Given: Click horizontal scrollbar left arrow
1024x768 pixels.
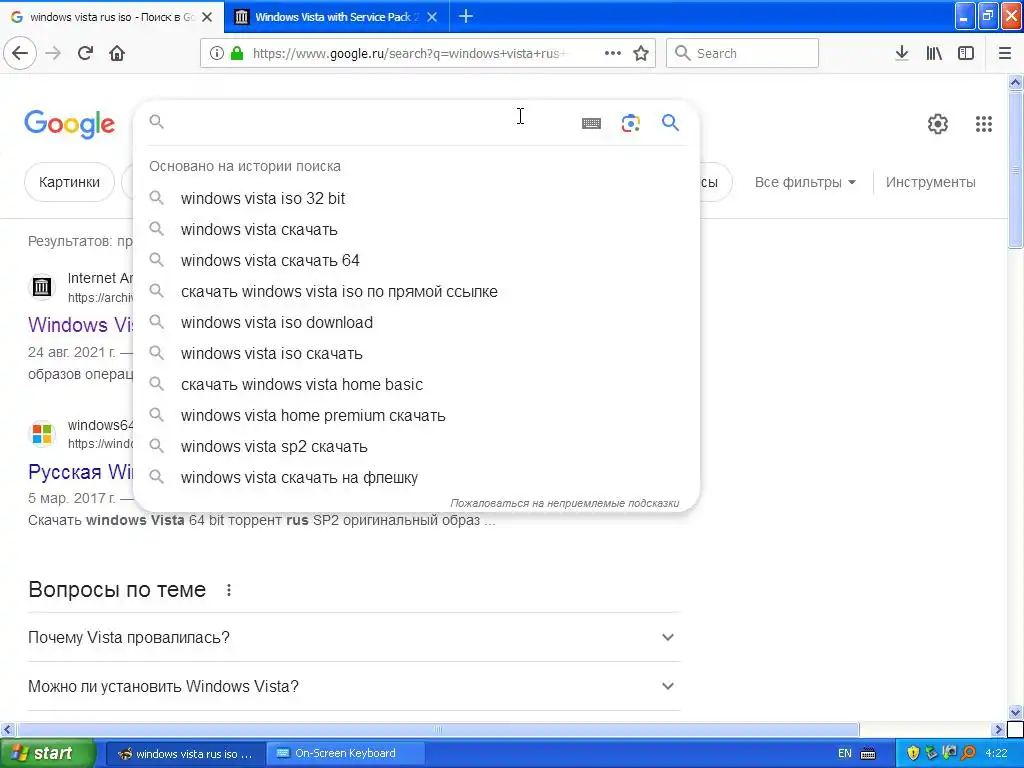Looking at the screenshot, I should tap(7, 729).
